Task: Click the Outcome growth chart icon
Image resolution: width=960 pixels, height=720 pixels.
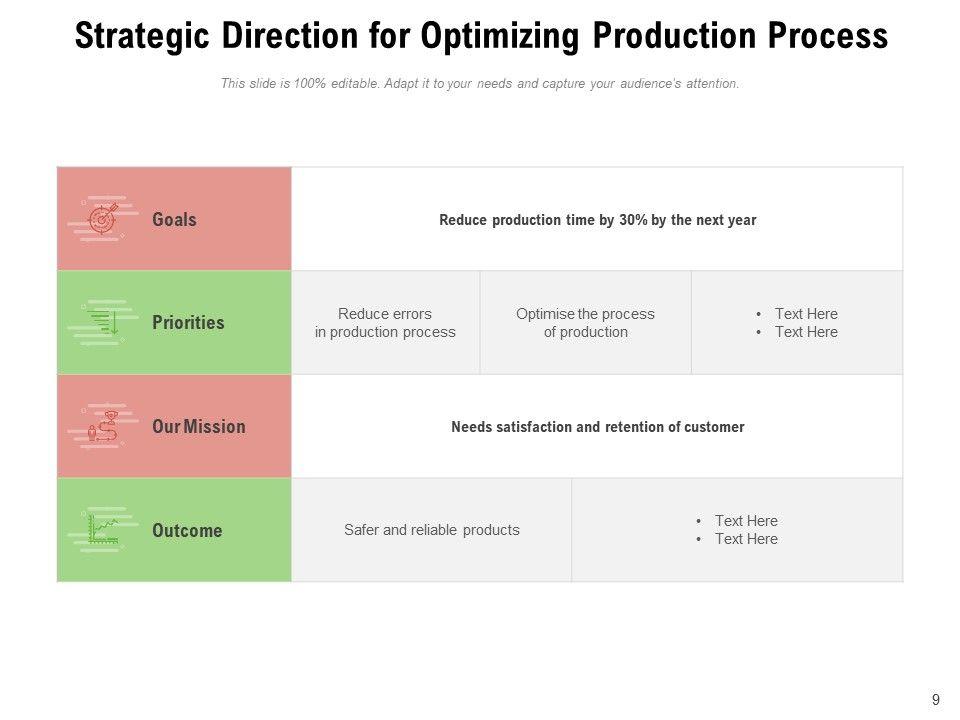Action: coord(103,530)
